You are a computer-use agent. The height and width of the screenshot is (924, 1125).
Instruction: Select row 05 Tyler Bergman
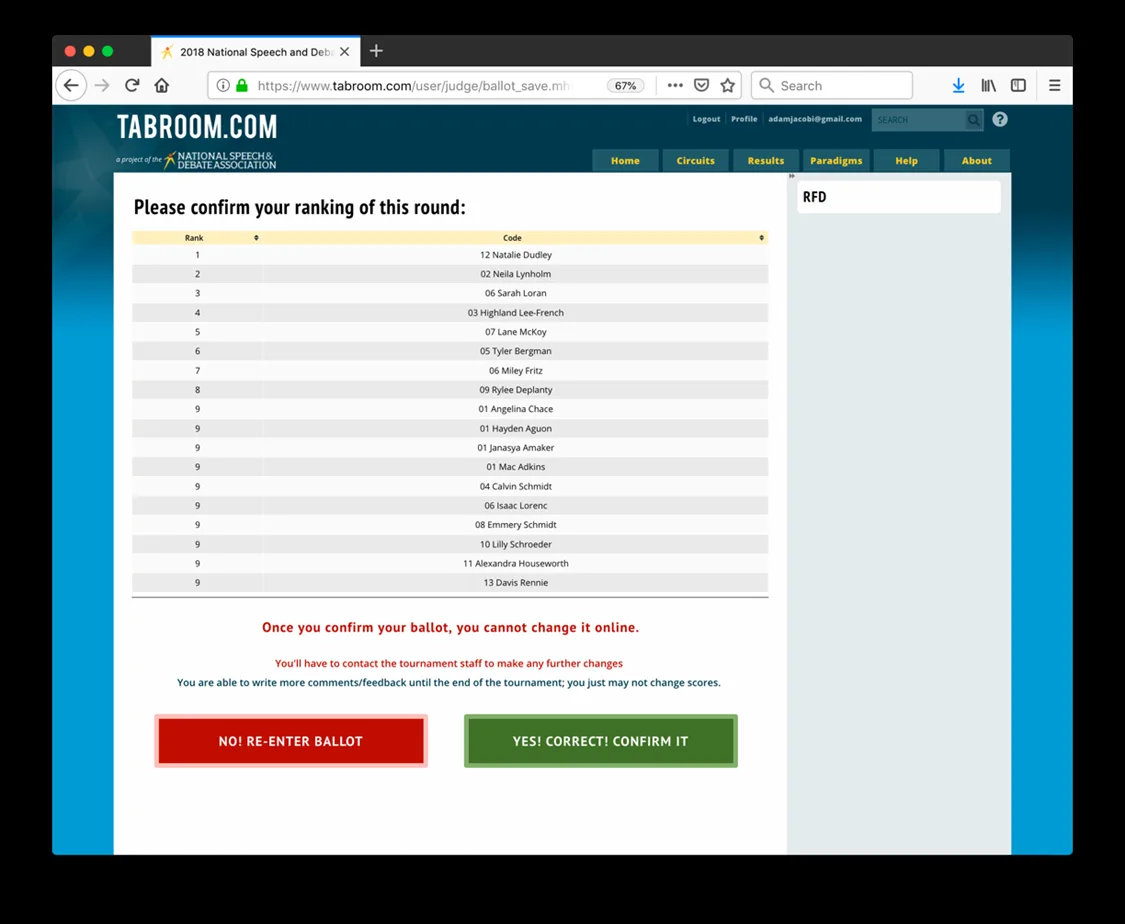(450, 352)
